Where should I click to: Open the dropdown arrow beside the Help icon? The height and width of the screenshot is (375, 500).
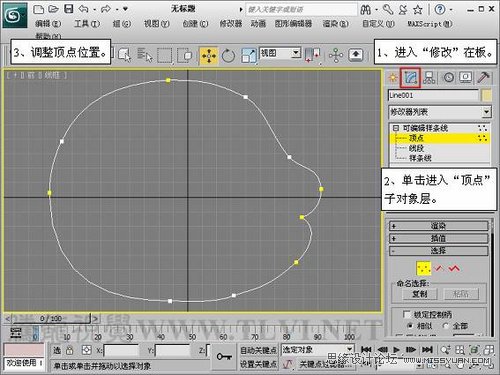point(451,10)
